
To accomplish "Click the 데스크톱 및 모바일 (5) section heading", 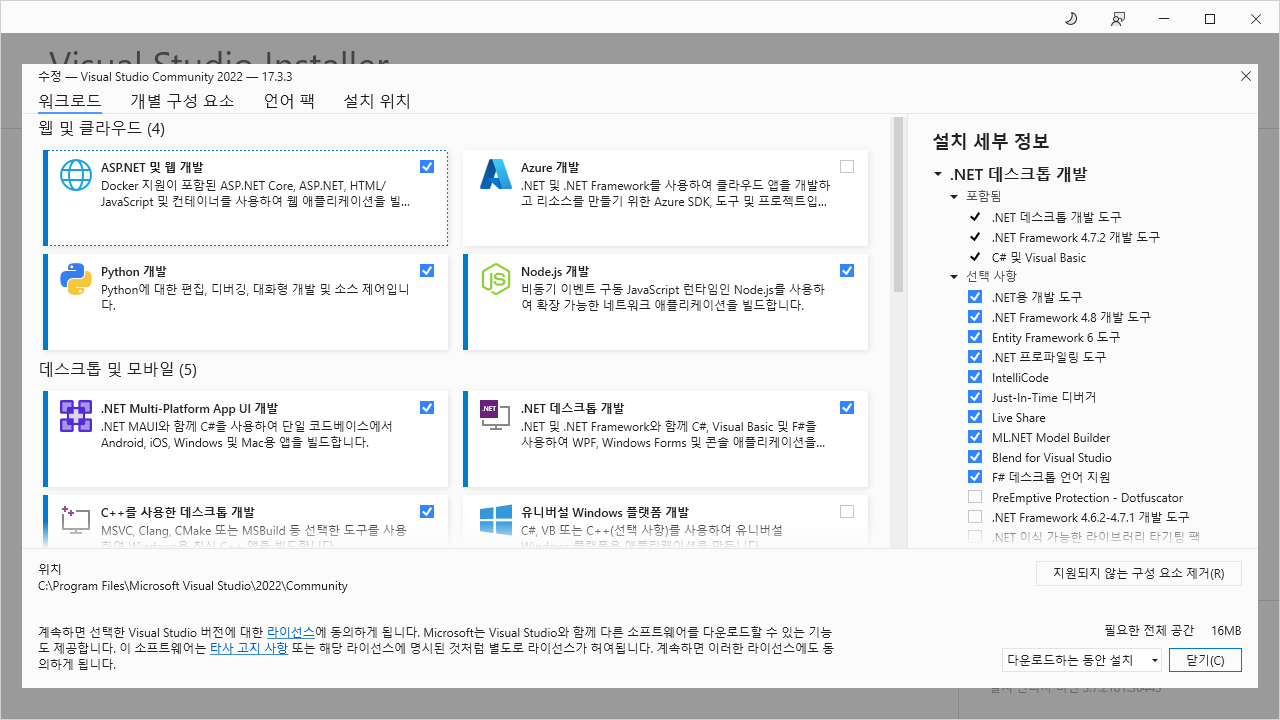I will click(118, 369).
